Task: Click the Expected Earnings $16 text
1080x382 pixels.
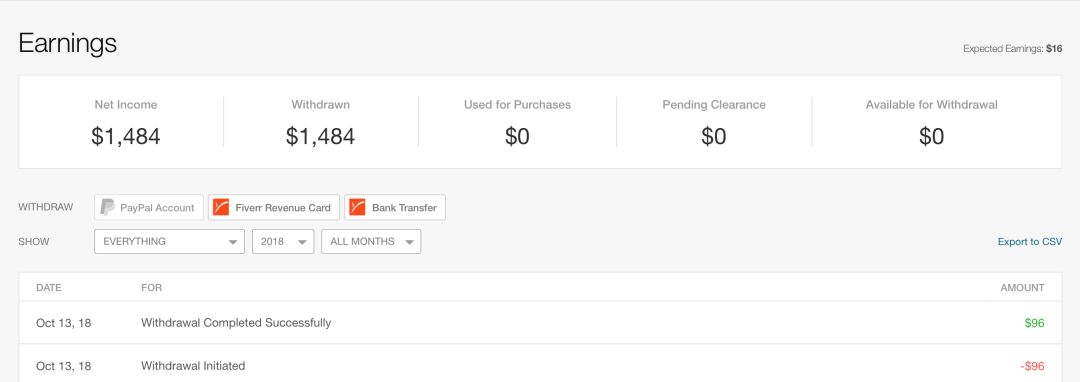Action: pos(1012,49)
